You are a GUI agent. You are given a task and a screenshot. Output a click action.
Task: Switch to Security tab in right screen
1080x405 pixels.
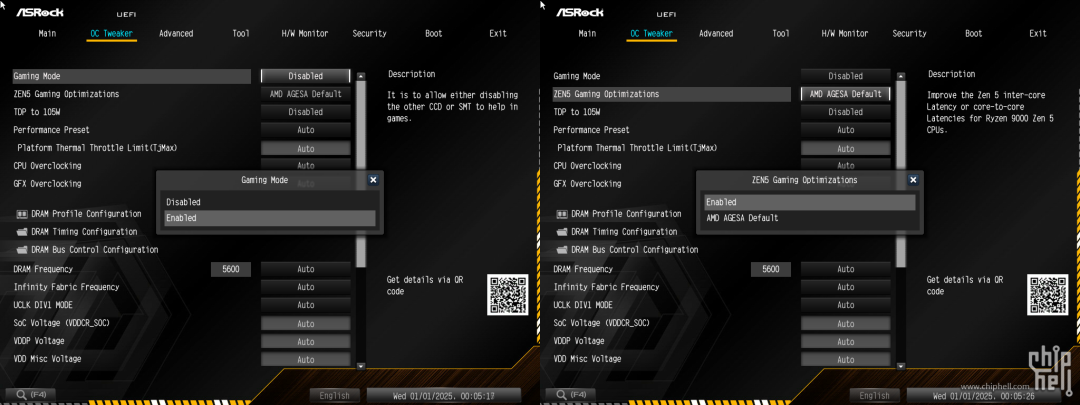910,33
